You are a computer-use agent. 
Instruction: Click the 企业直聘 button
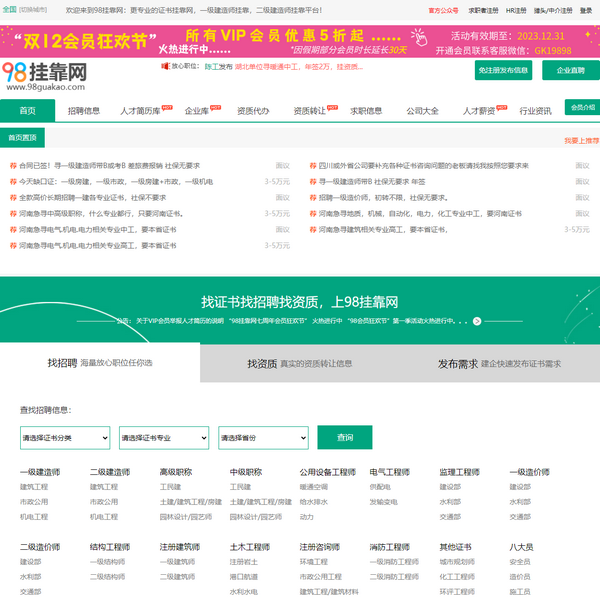pyautogui.click(x=570, y=71)
